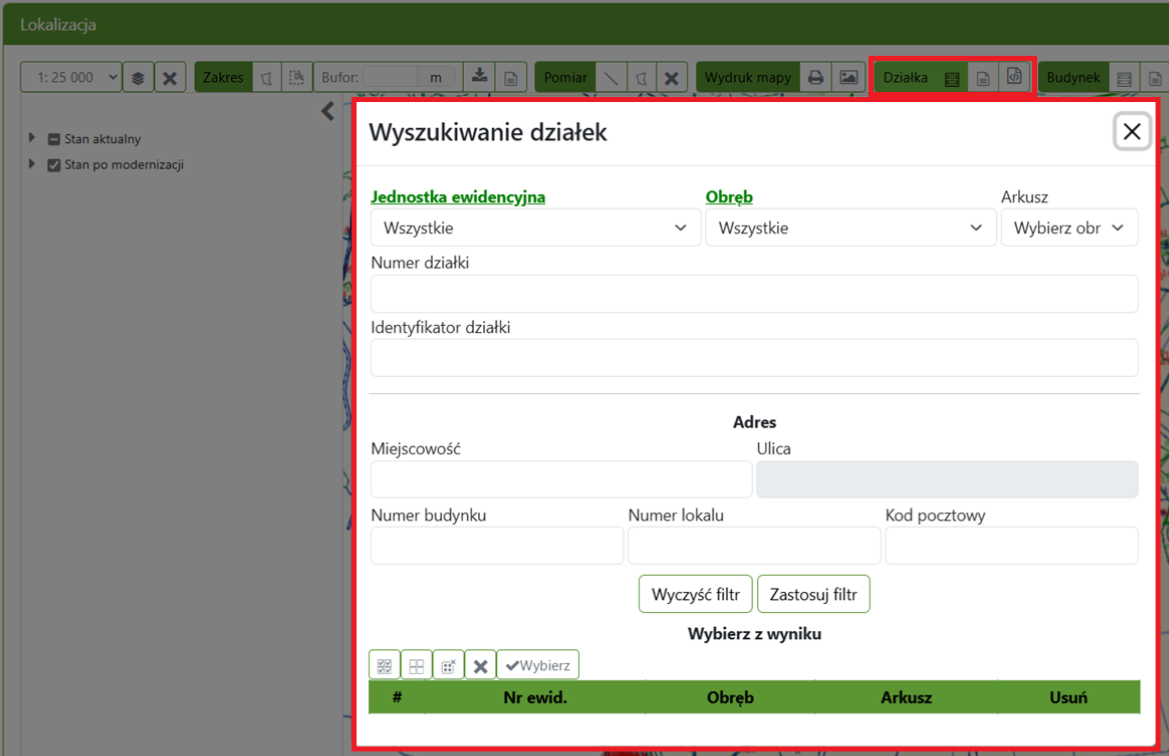Viewport: 1169px width, 756px height.
Task: Open the Jednostka ewidencyjna dropdown
Action: tap(535, 227)
